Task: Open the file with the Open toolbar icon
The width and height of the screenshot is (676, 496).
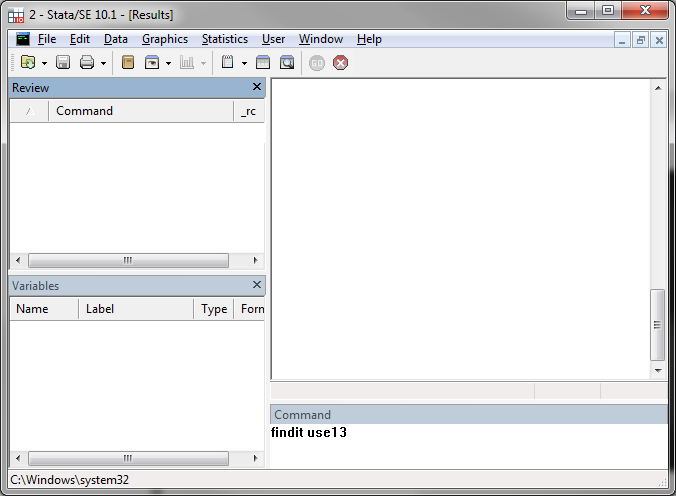Action: pyautogui.click(x=28, y=63)
